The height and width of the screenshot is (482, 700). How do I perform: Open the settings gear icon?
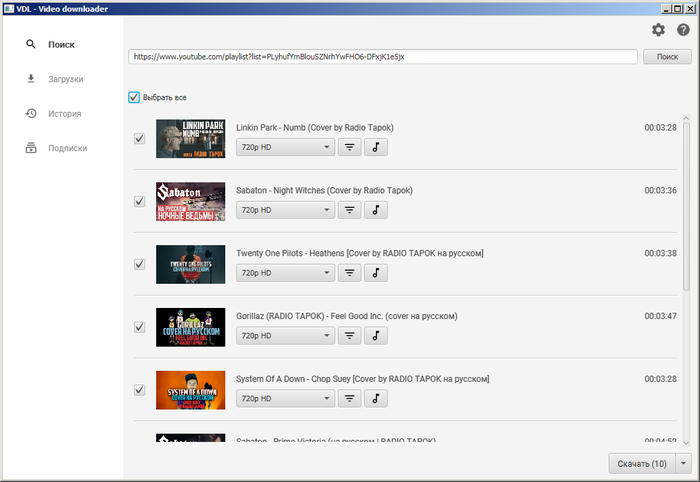[x=658, y=30]
